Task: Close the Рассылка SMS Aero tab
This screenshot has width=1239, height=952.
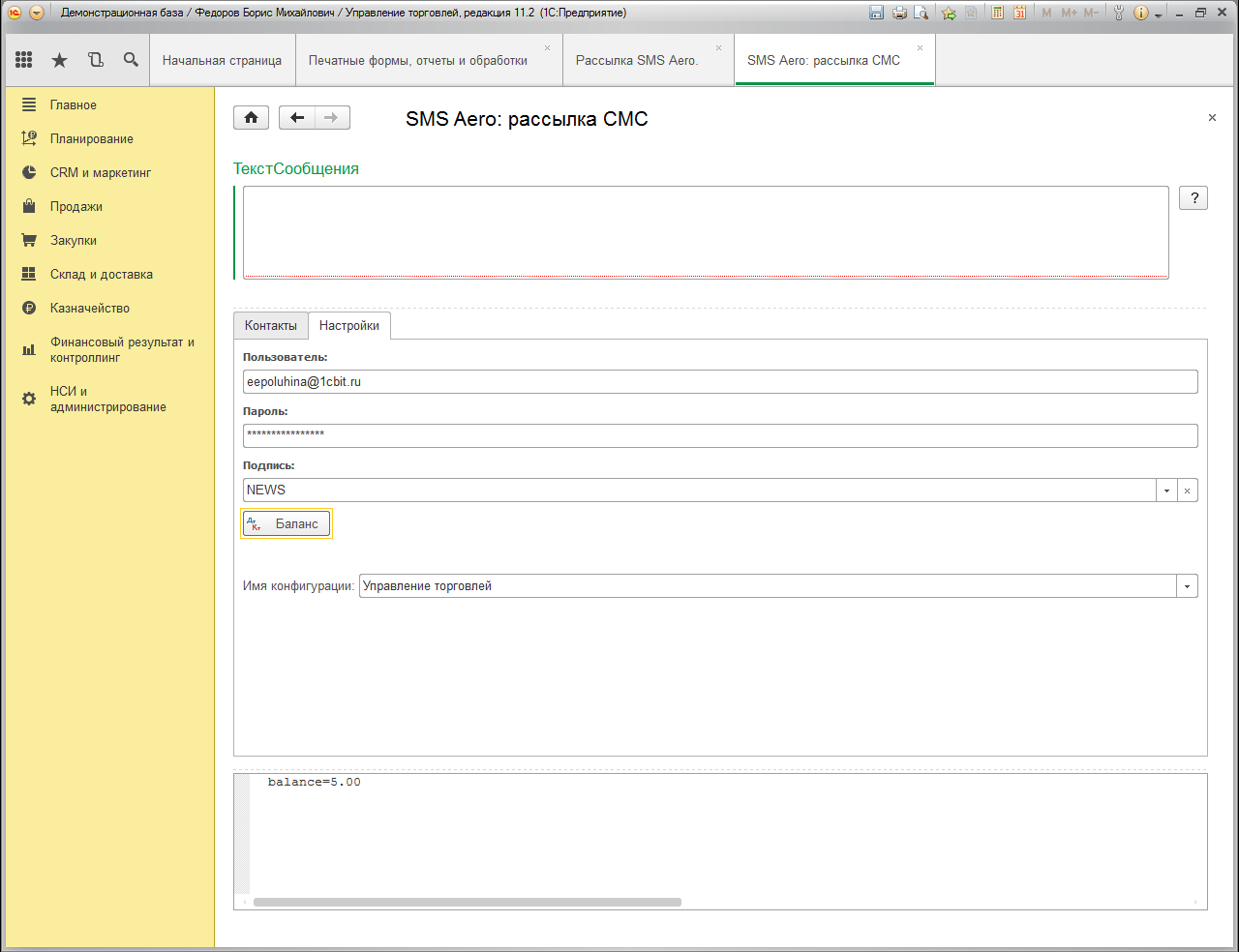Action: pyautogui.click(x=718, y=47)
